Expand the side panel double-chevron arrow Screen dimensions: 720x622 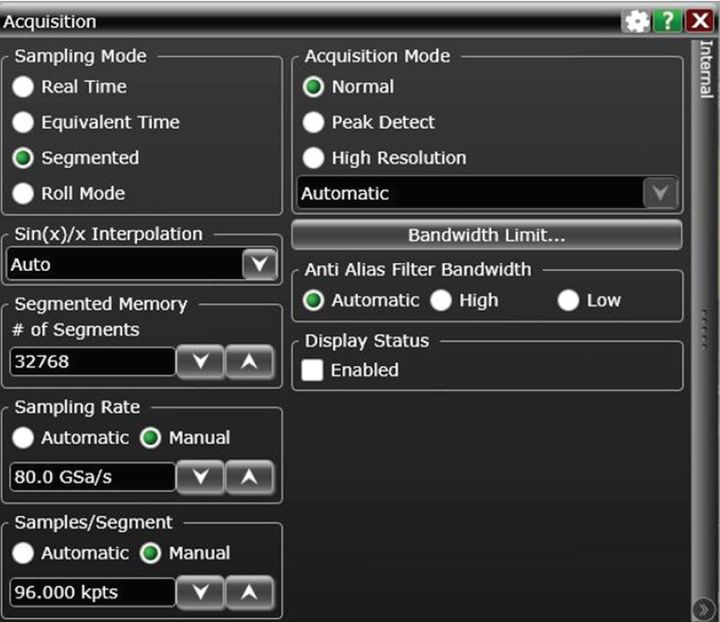pyautogui.click(x=702, y=607)
